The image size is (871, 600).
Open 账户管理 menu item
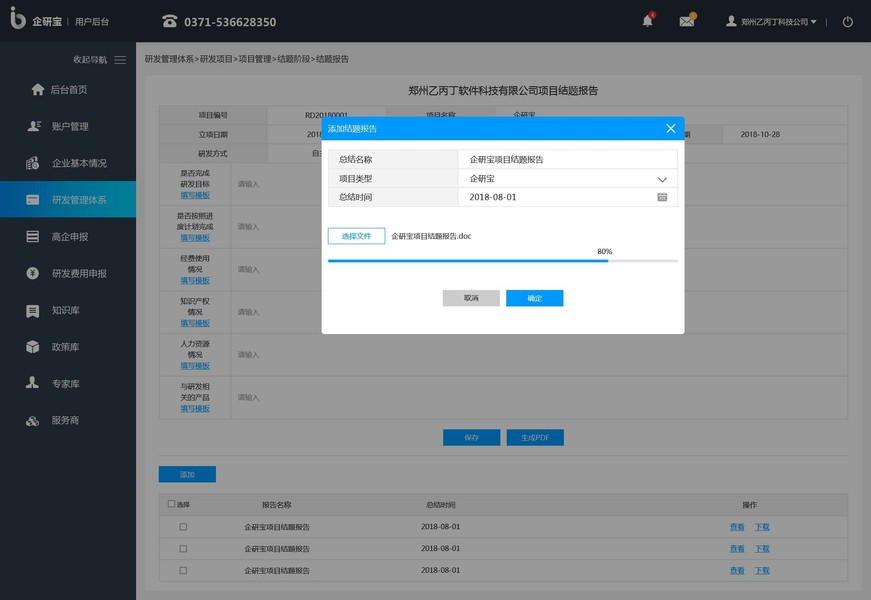[68, 126]
